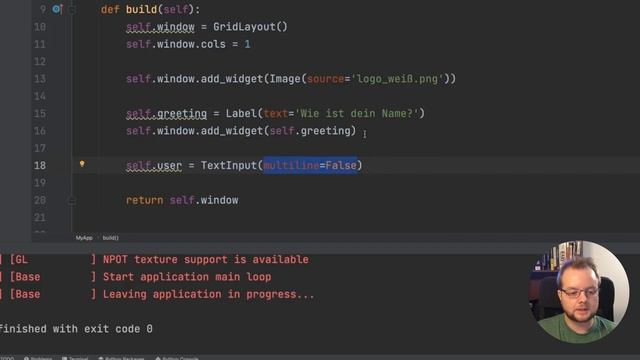This screenshot has width=640, height=360.
Task: Click the GridLayout() call on line 10
Action: [x=250, y=27]
